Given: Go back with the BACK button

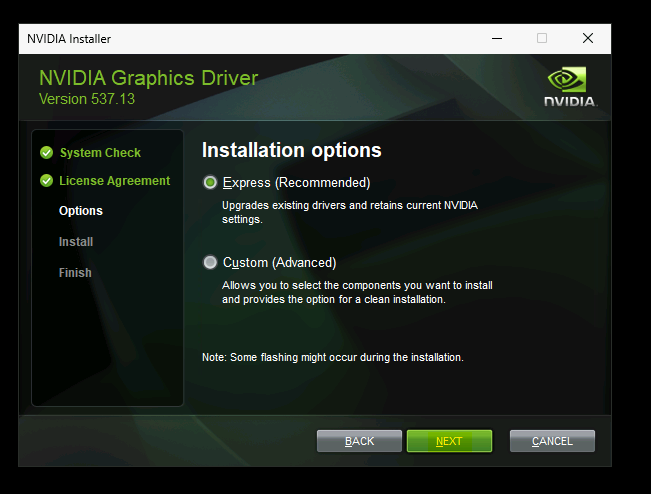Looking at the screenshot, I should click(359, 441).
